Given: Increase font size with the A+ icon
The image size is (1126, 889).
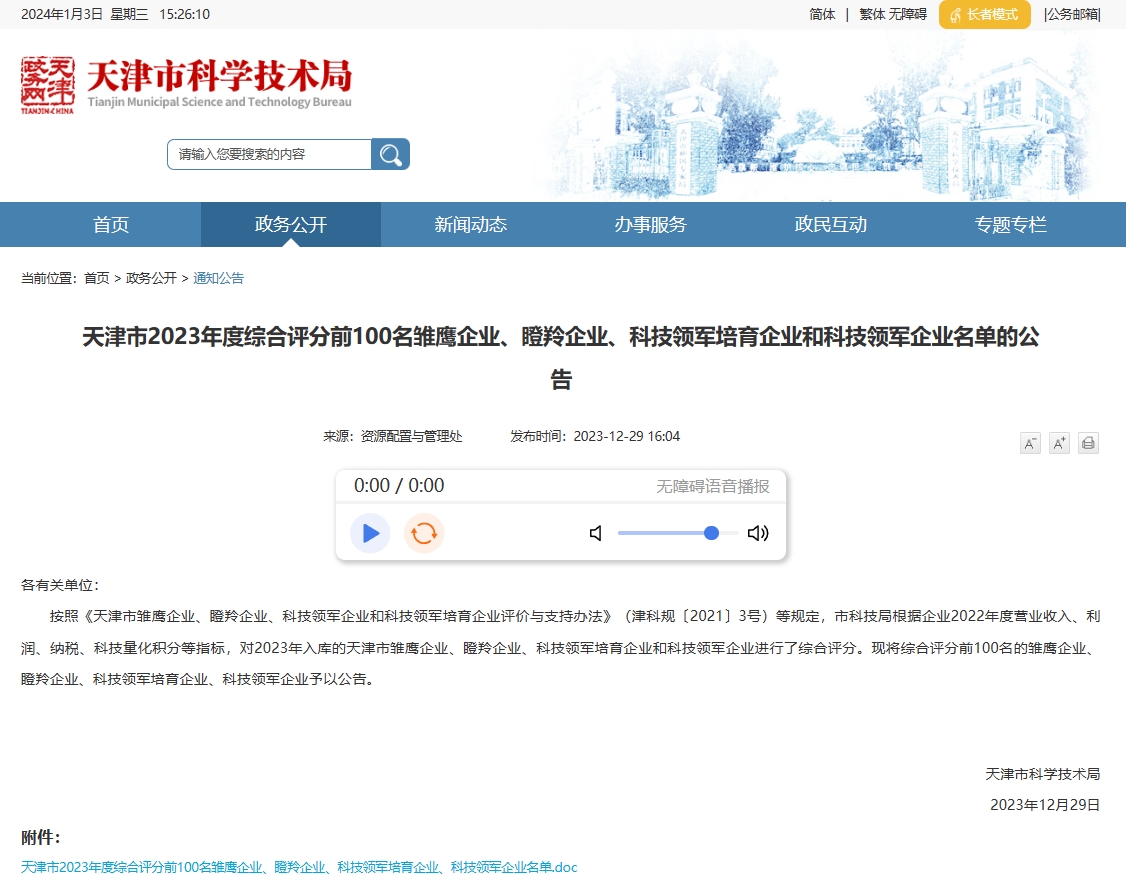Looking at the screenshot, I should click(x=1059, y=443).
